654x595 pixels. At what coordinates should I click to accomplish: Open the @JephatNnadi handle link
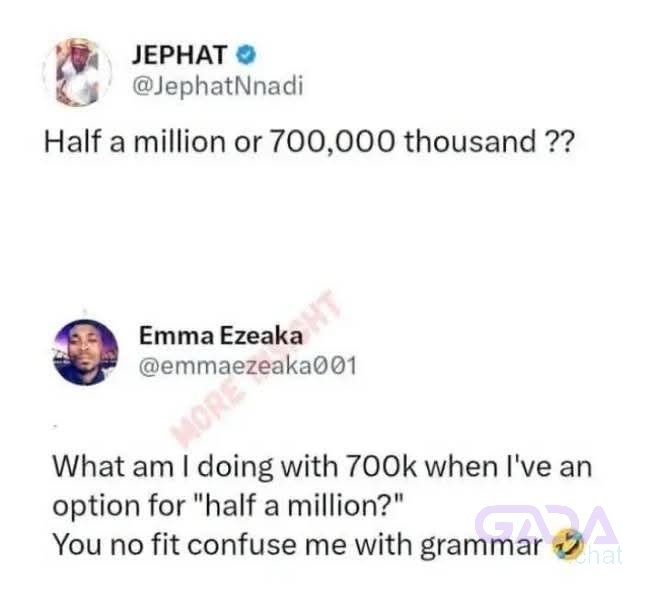[218, 86]
